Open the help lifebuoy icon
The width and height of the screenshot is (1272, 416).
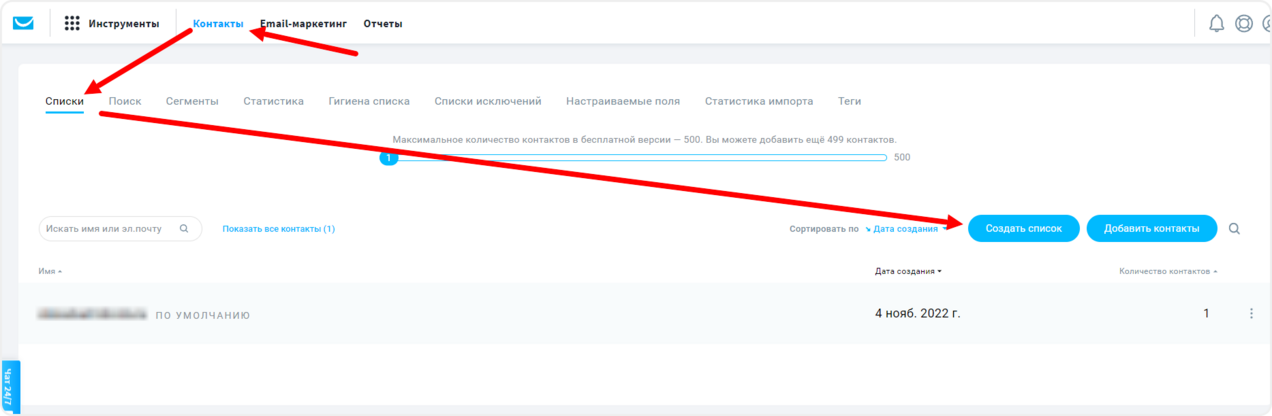(x=1243, y=23)
